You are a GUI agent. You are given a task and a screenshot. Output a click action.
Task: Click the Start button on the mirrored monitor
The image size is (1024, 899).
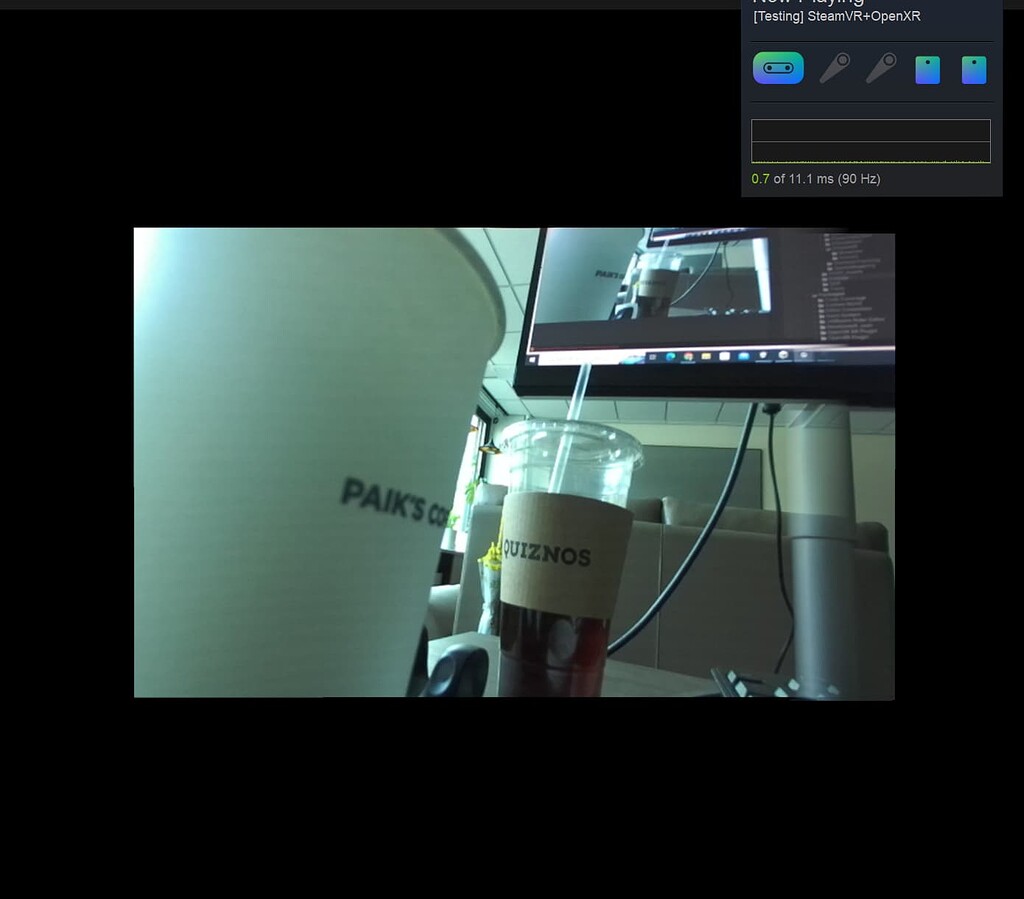pos(531,357)
